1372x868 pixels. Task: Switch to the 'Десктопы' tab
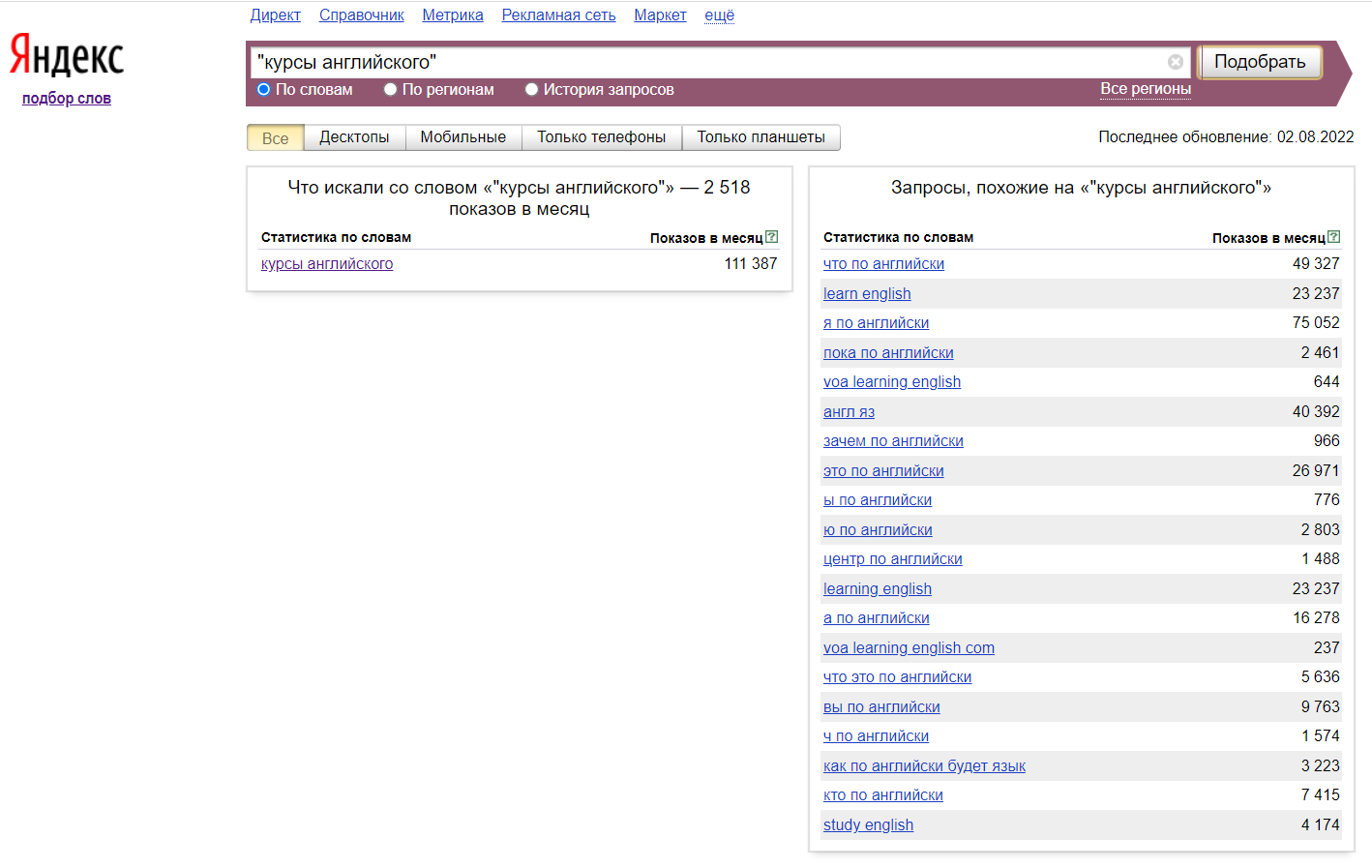click(x=354, y=137)
